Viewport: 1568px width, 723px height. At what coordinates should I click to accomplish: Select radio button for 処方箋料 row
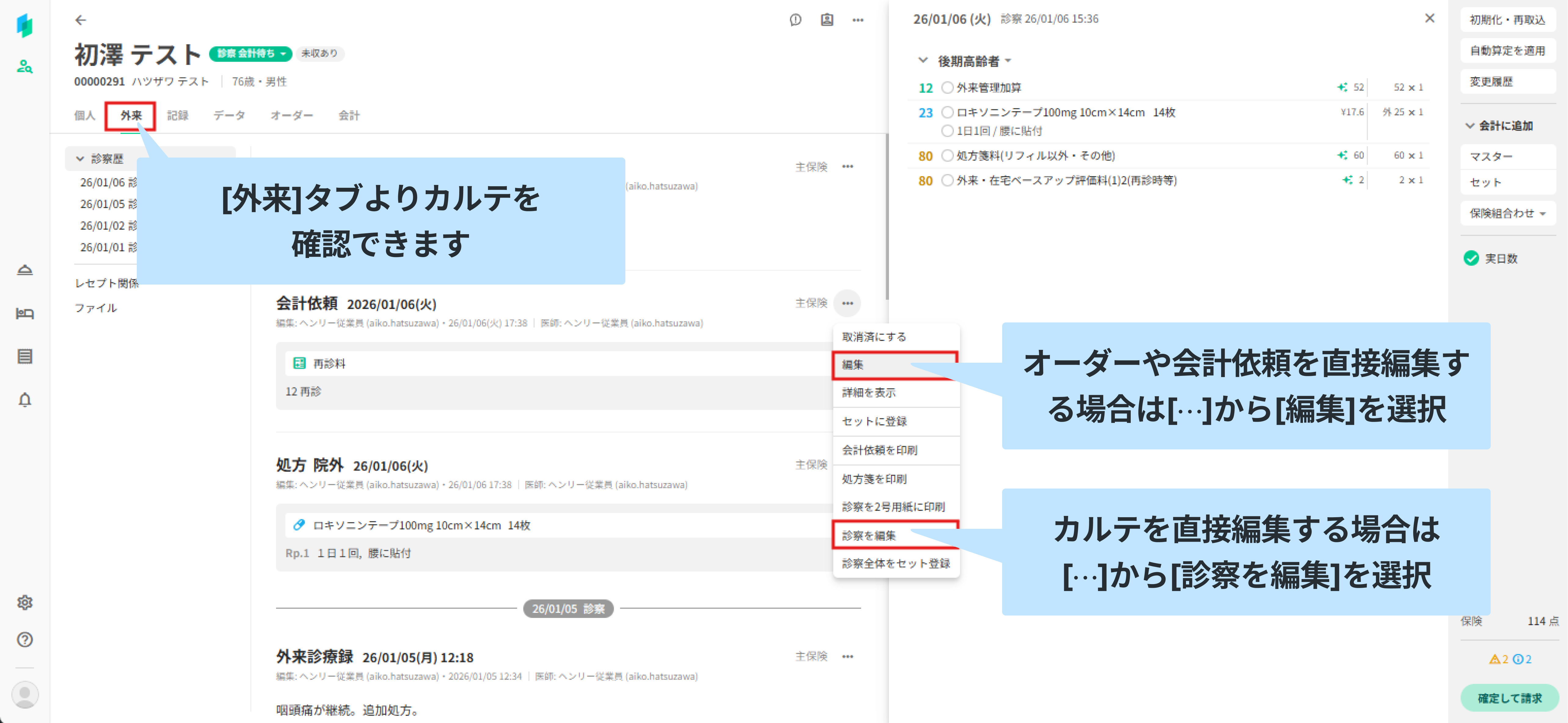click(947, 156)
